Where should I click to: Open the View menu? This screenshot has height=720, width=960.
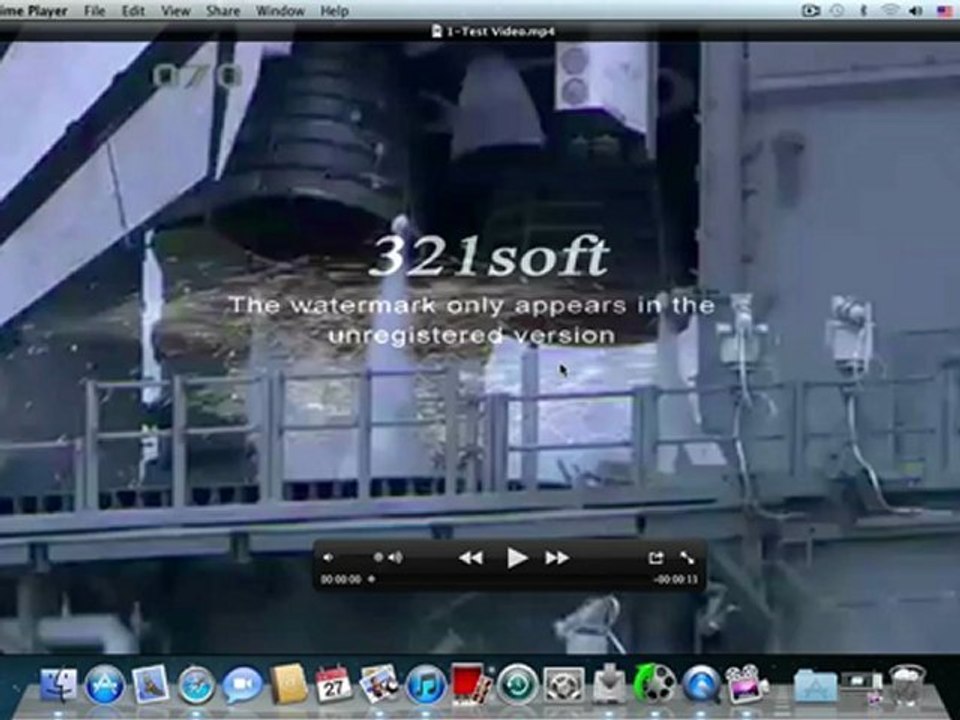[x=176, y=10]
